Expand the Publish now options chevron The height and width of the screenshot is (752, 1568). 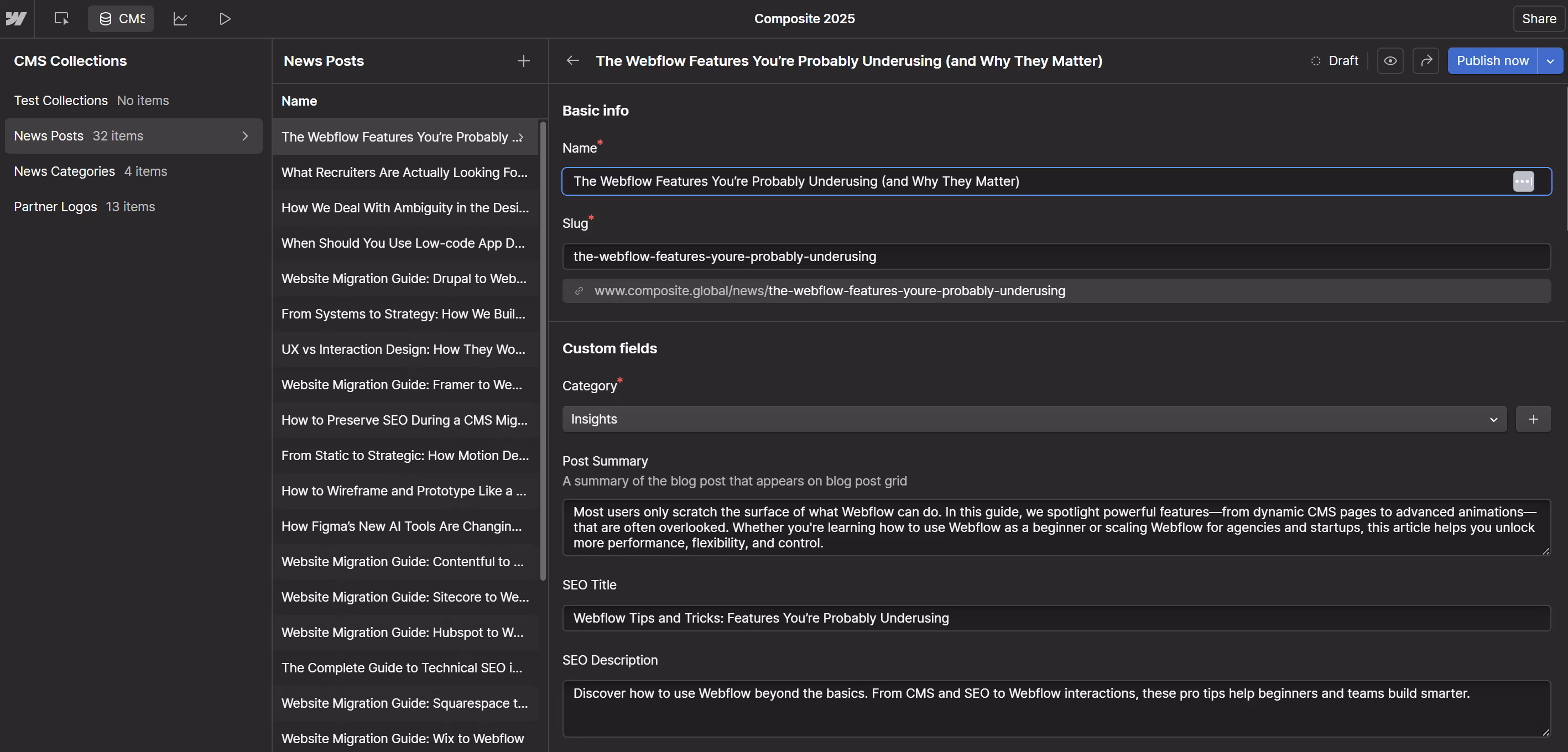1550,60
